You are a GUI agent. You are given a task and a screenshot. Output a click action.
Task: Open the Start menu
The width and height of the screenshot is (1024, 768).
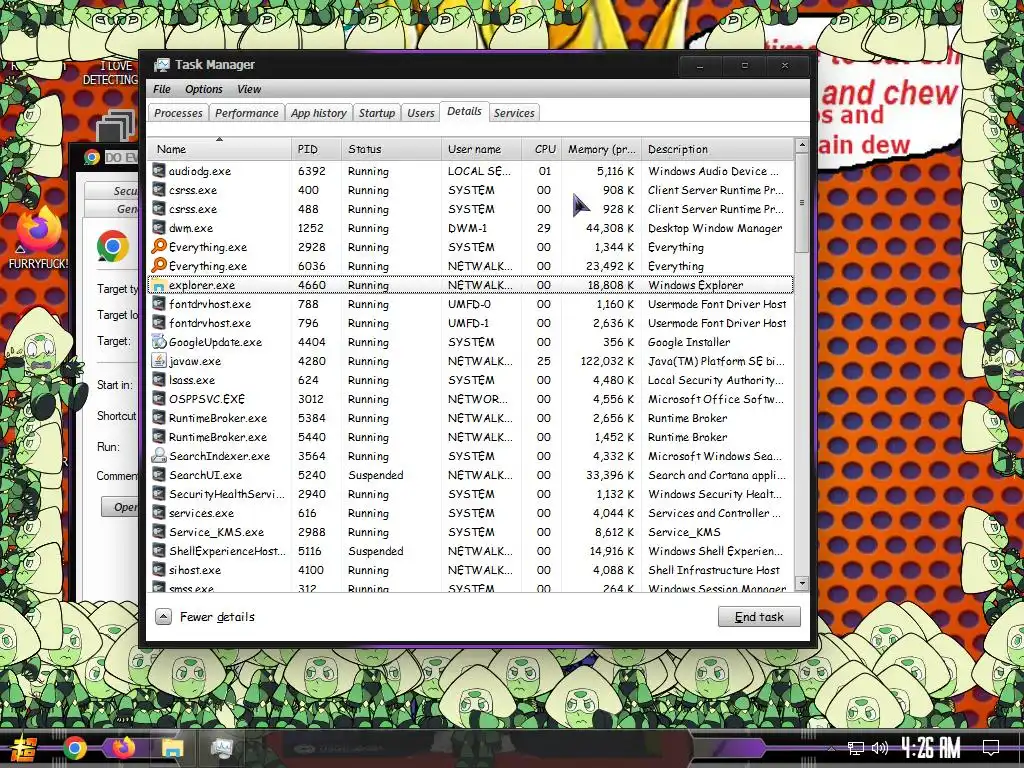coord(24,750)
